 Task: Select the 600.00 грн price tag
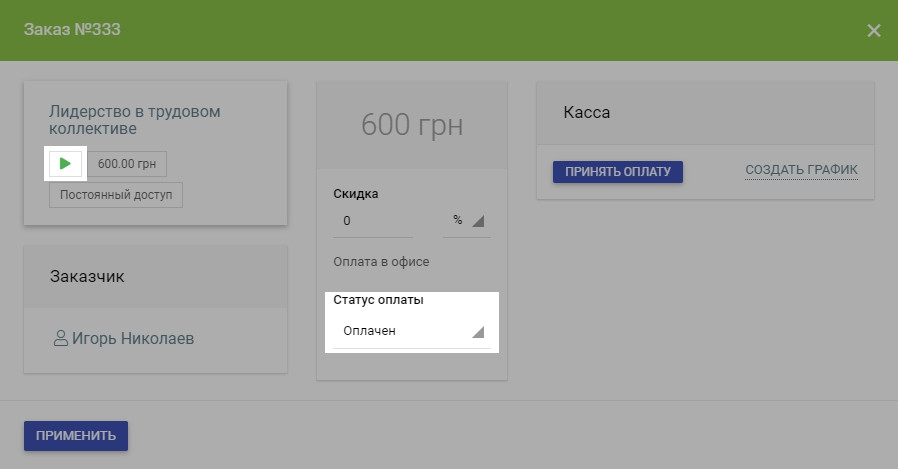127,164
